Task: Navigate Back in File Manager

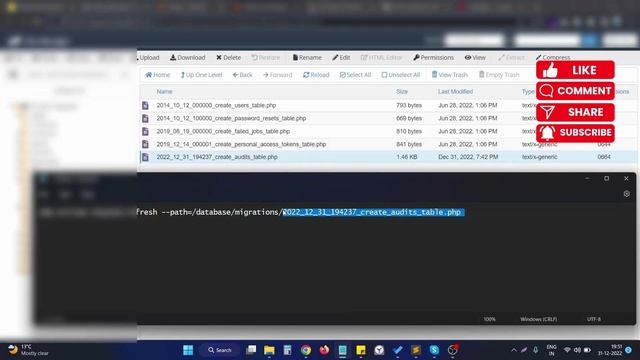Action: 242,75
